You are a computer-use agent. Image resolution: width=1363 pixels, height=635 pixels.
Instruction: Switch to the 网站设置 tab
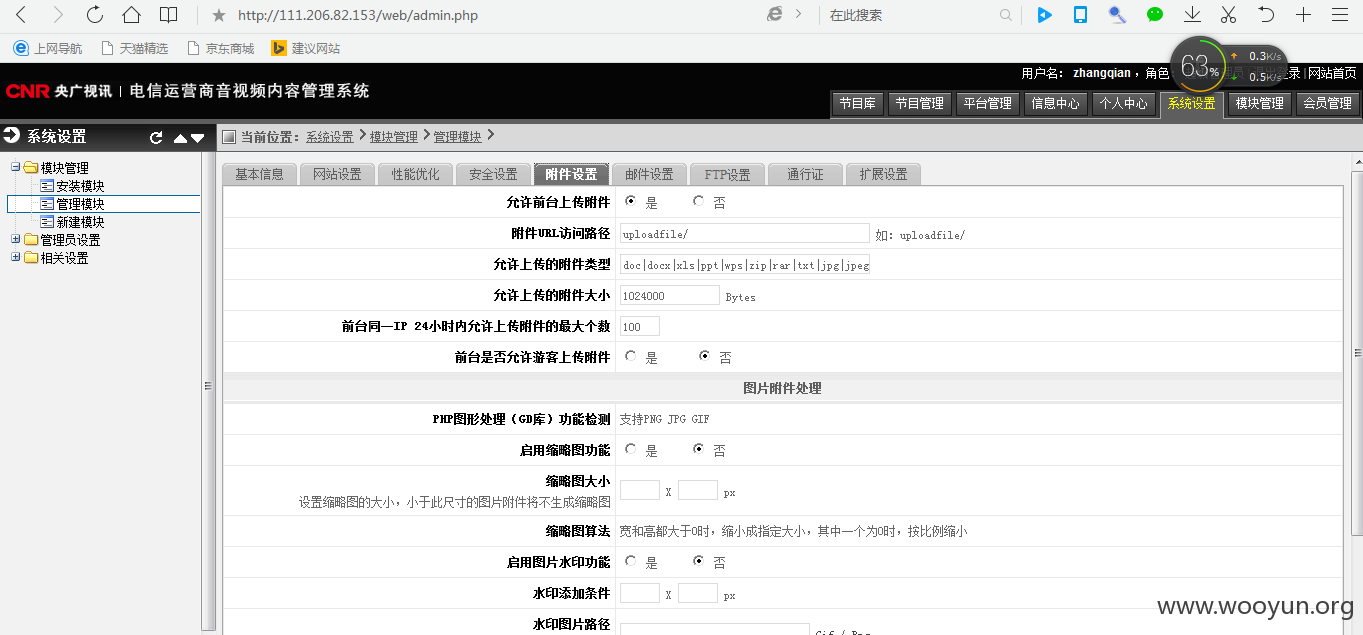337,174
